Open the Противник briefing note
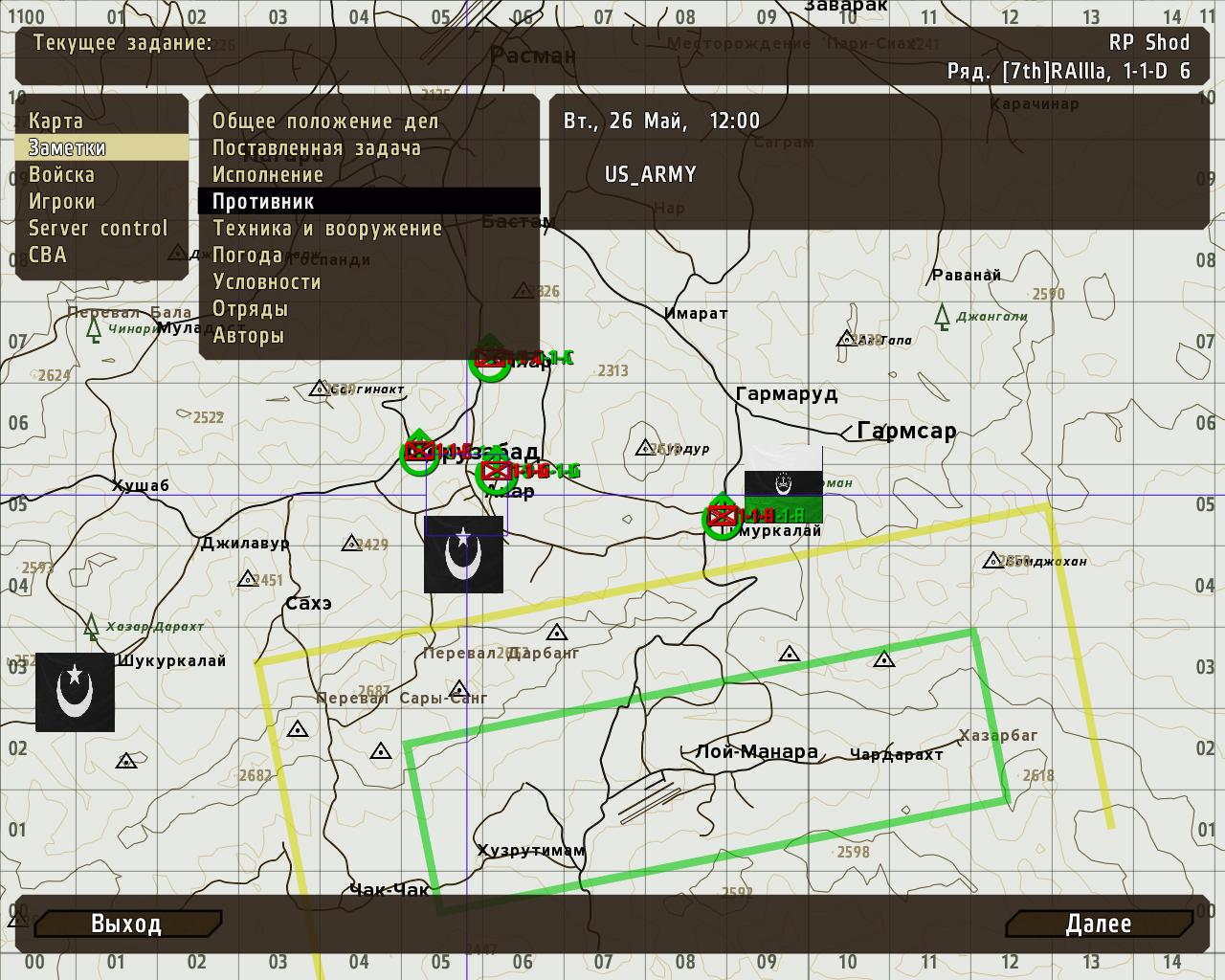 263,202
